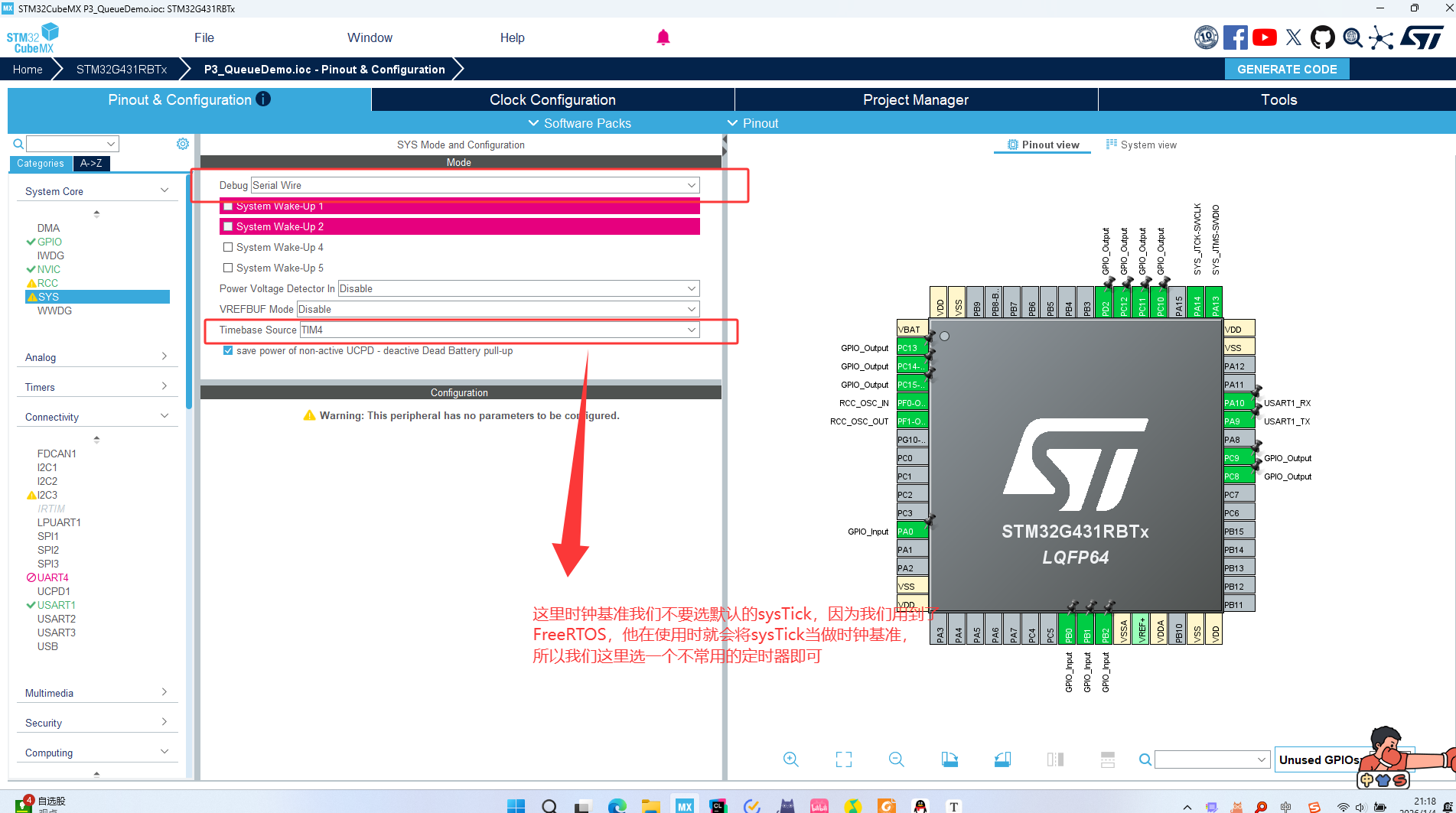Collapse the System Core category
This screenshot has height=813, width=1456.
pyautogui.click(x=96, y=191)
